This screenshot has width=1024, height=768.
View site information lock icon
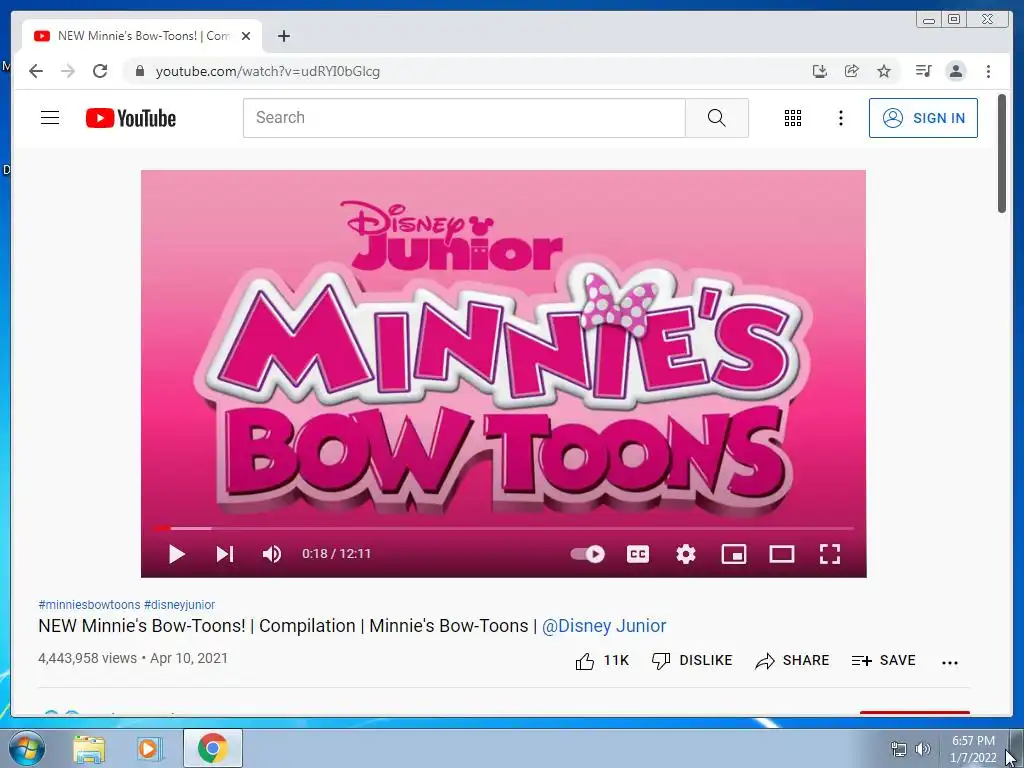139,71
